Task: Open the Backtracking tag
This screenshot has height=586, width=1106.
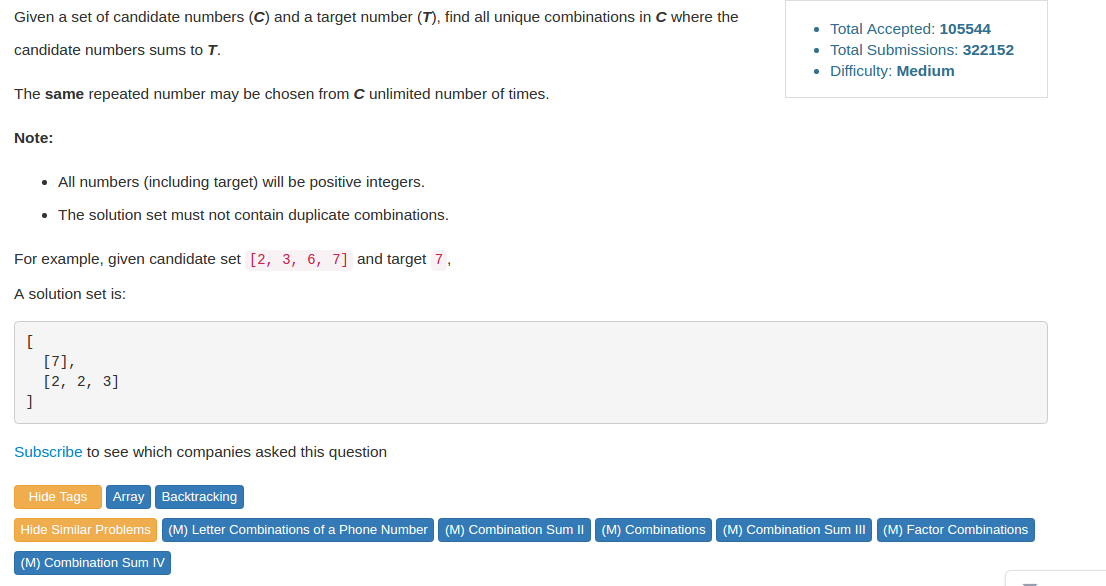Action: tap(200, 496)
